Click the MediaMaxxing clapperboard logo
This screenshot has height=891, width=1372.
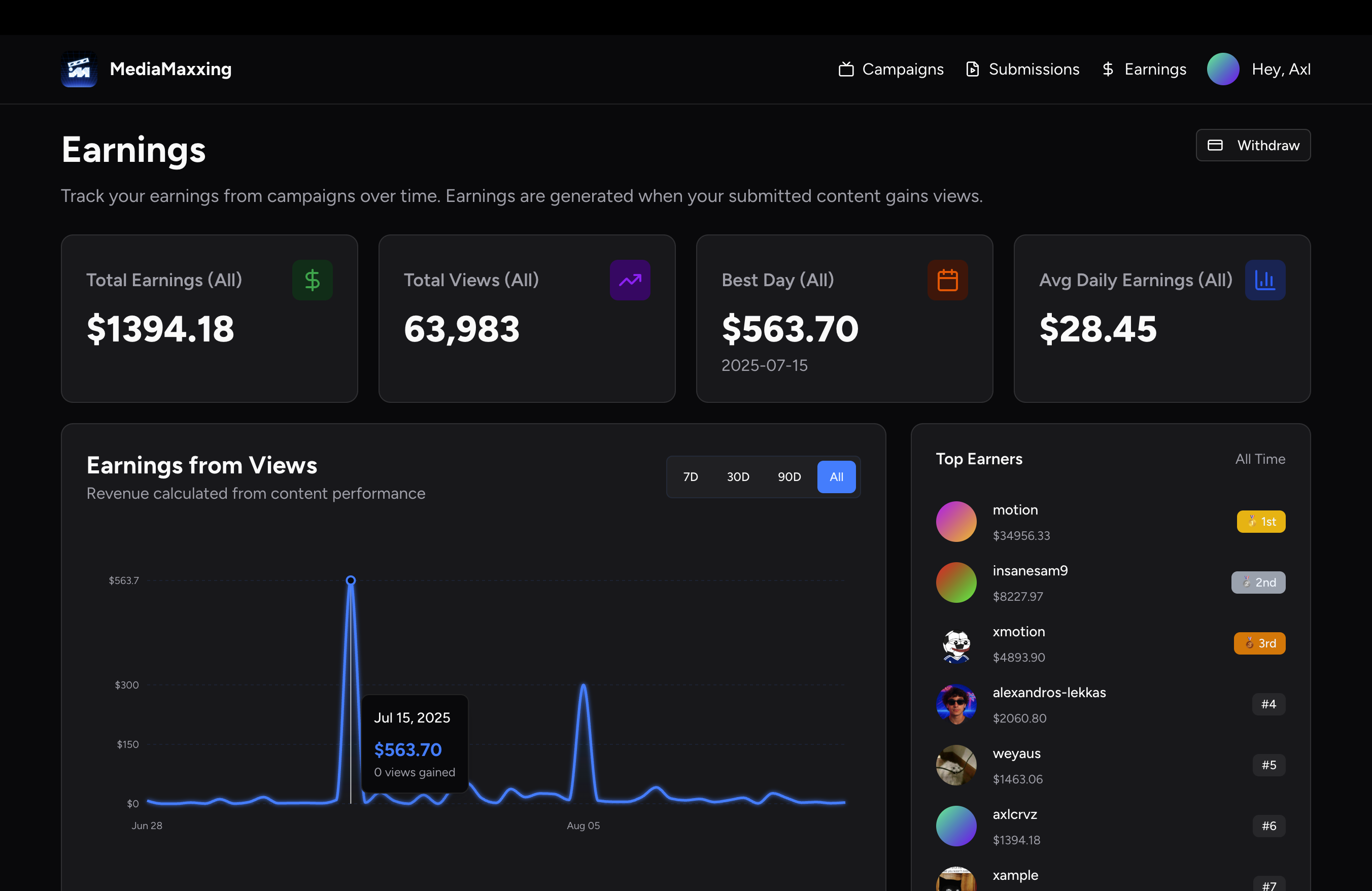tap(79, 69)
